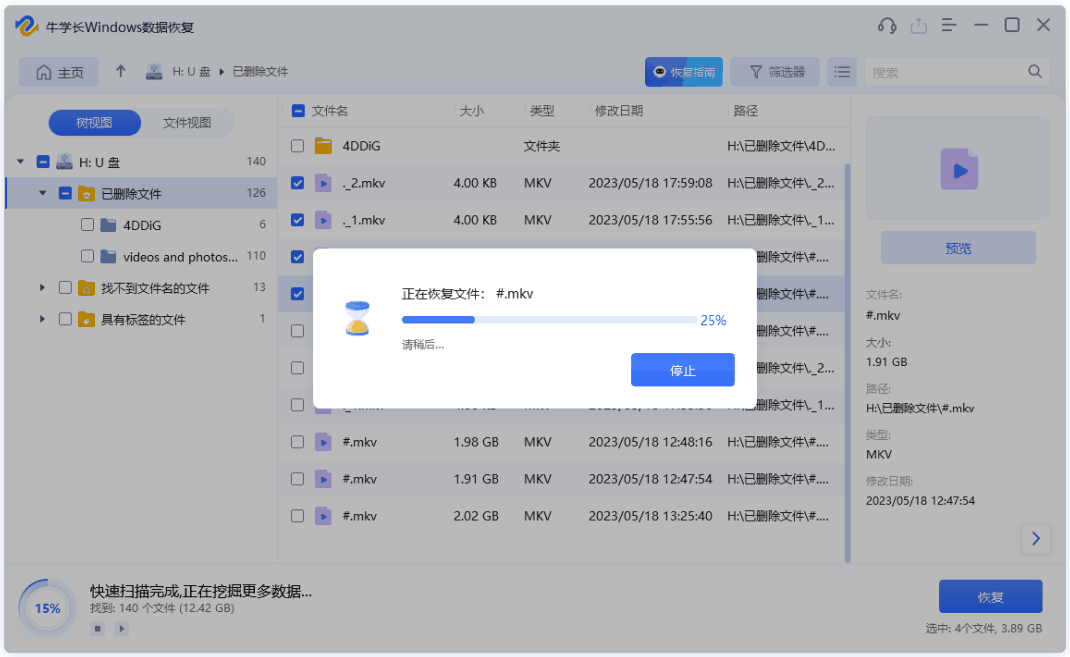The width and height of the screenshot is (1070, 657).
Task: Click the search magnifier icon
Action: (1034, 72)
